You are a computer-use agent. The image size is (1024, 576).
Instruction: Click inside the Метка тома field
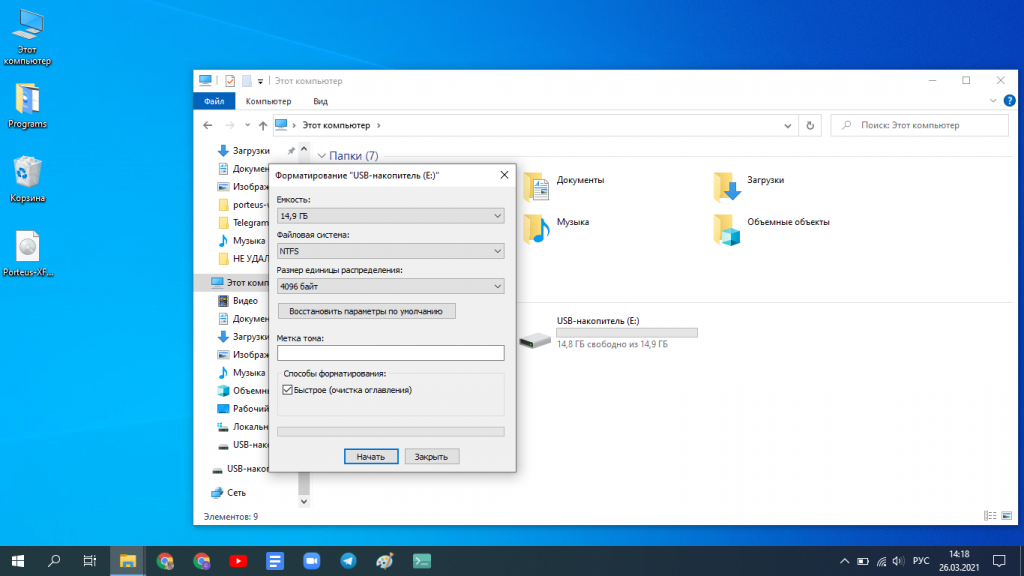coord(390,353)
